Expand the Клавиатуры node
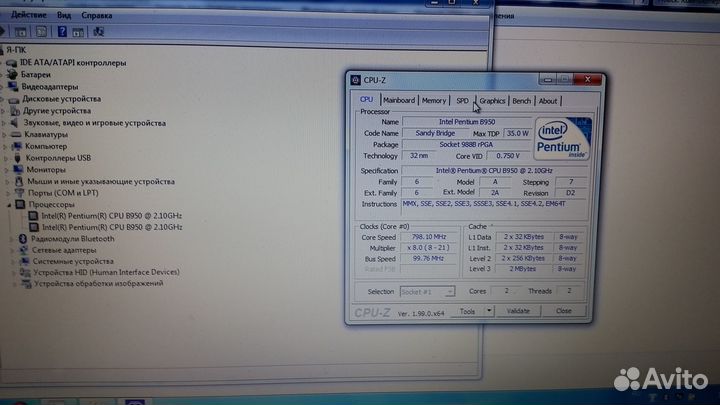 click(x=5, y=135)
